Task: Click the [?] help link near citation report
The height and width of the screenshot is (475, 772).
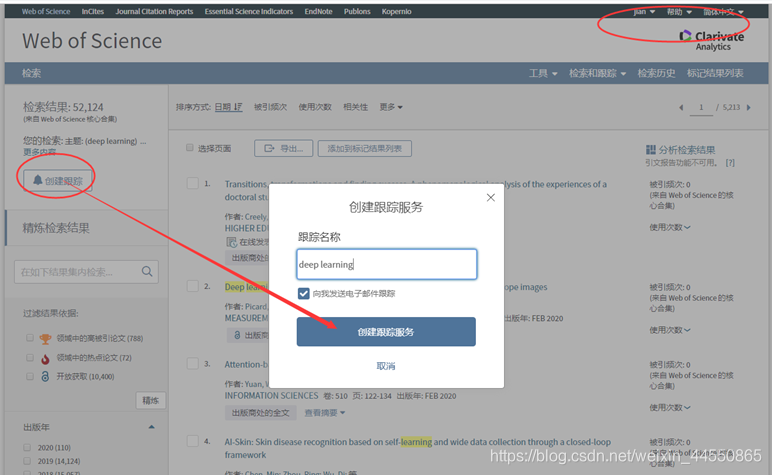Action: (730, 162)
